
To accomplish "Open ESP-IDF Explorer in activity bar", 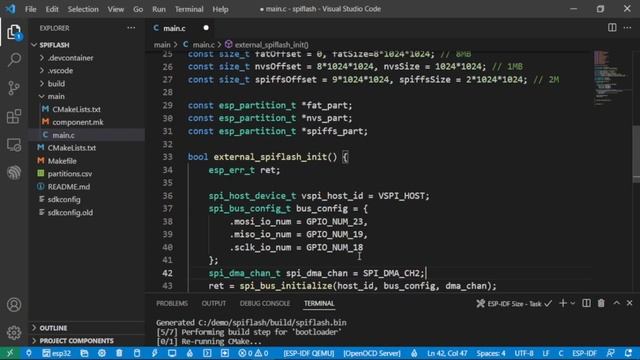I will 14,173.
